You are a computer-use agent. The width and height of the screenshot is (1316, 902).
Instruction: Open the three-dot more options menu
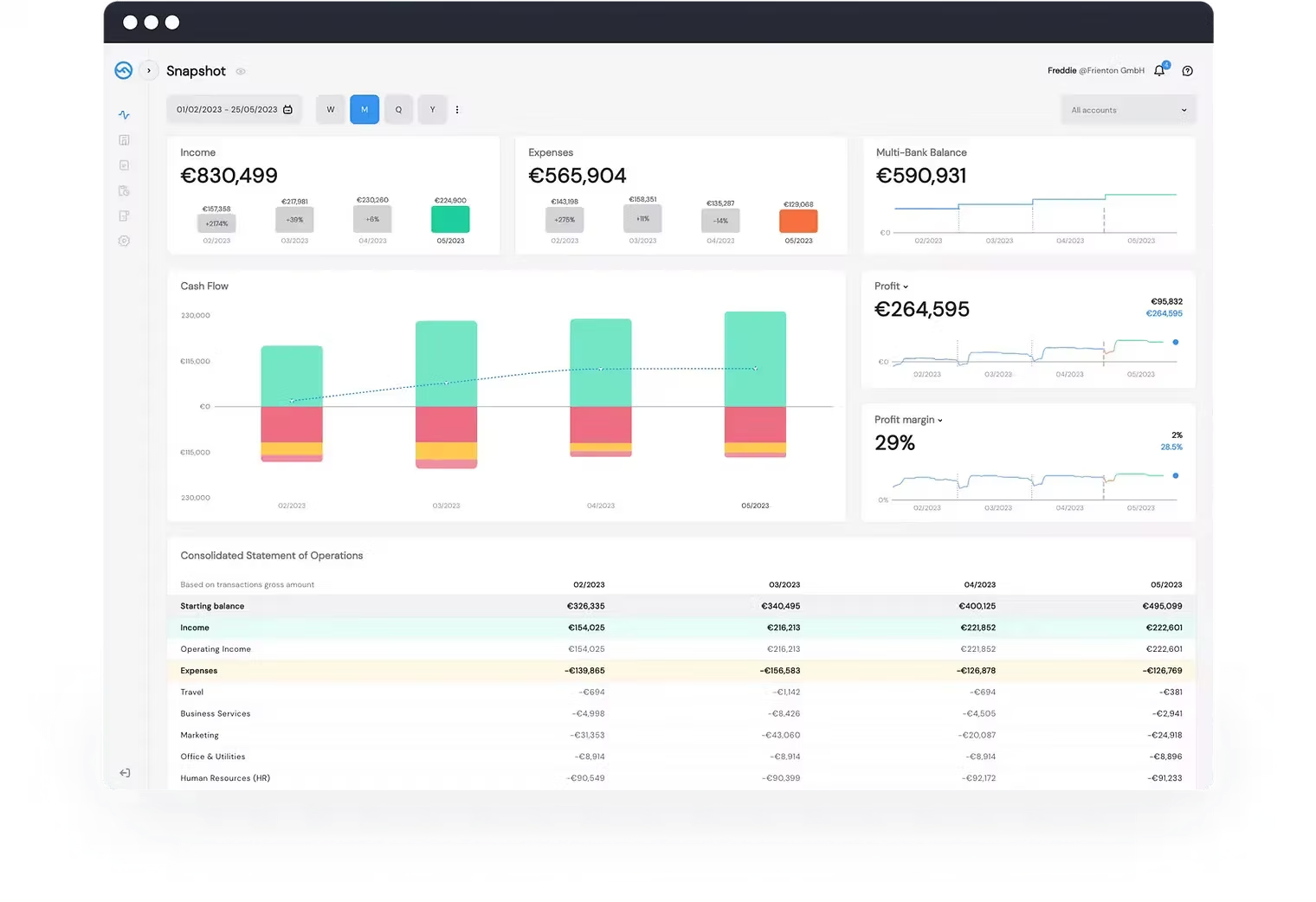[457, 110]
